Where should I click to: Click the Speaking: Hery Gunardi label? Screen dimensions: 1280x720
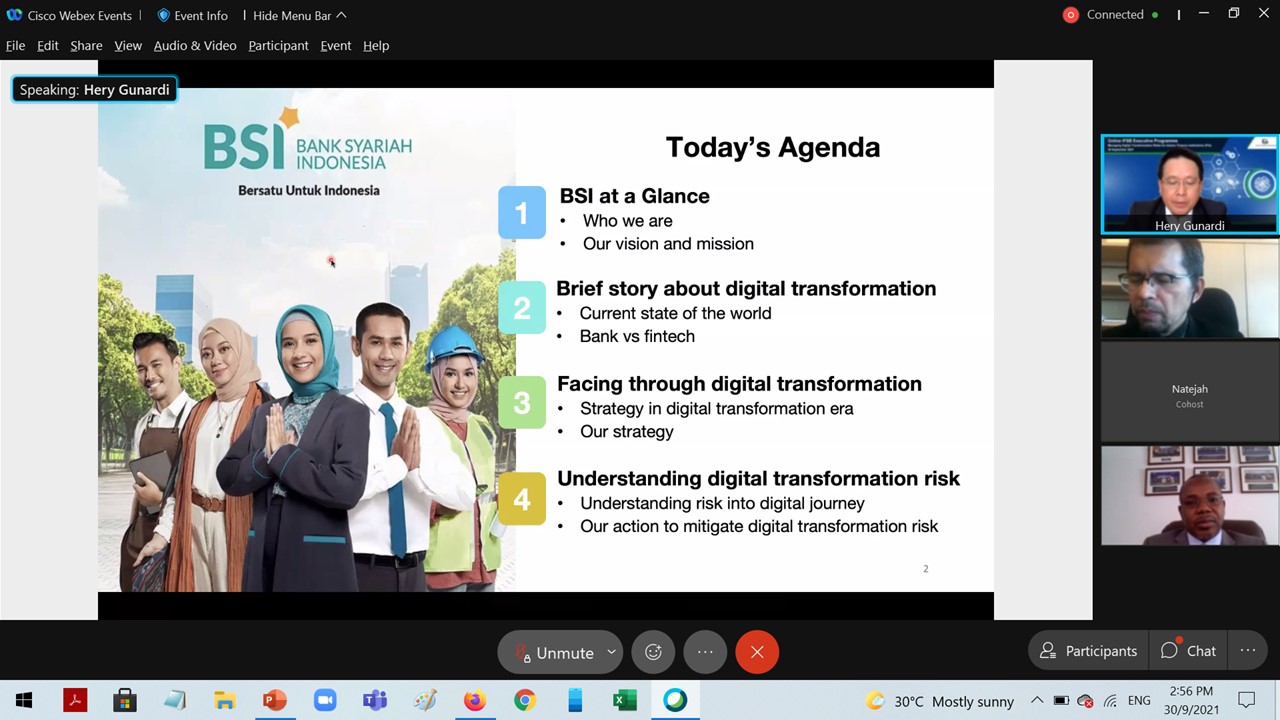[x=95, y=90]
